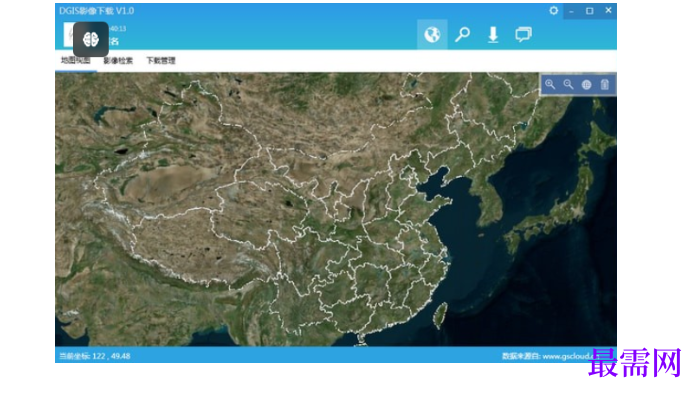Open settings gear in title bar
Screen dimensions: 700x394
tap(554, 10)
